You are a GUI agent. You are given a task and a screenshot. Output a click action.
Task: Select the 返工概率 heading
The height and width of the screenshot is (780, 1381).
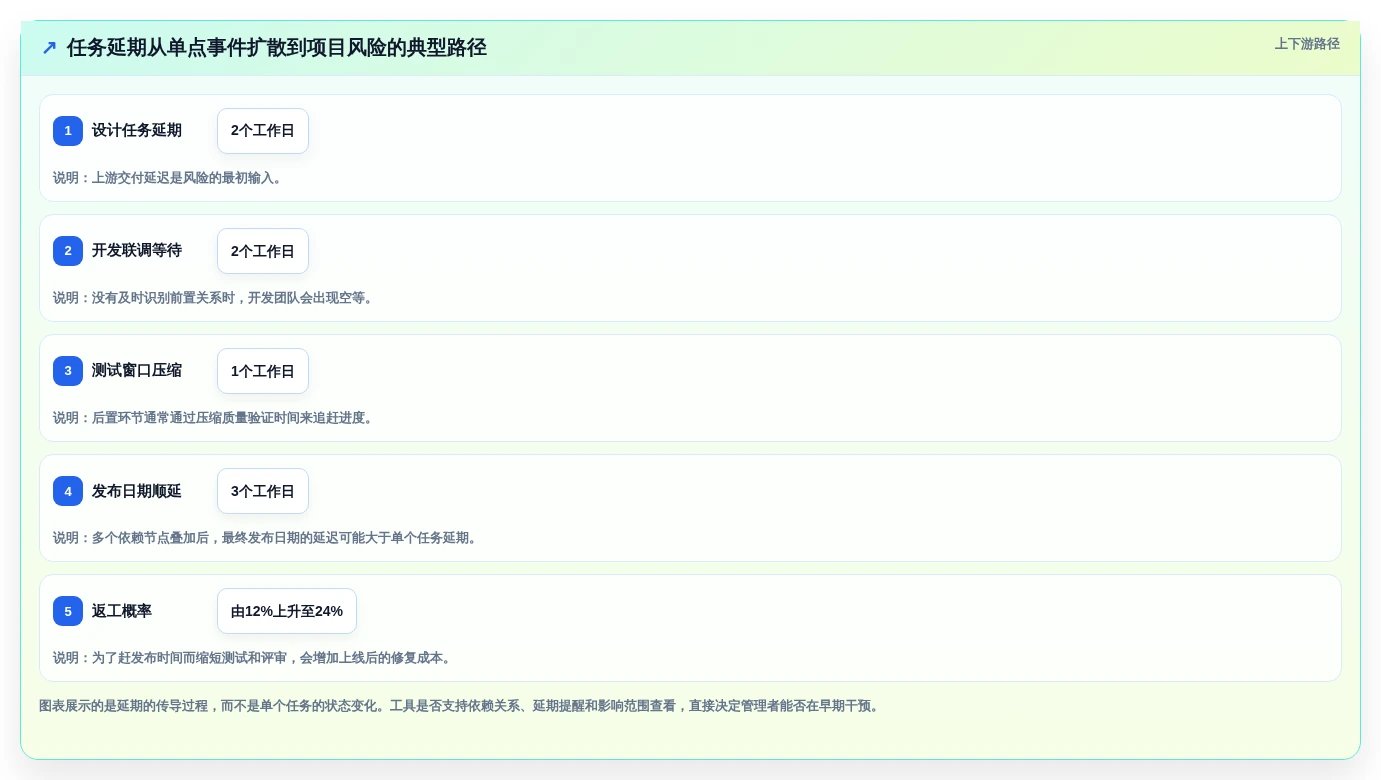[x=122, y=611]
